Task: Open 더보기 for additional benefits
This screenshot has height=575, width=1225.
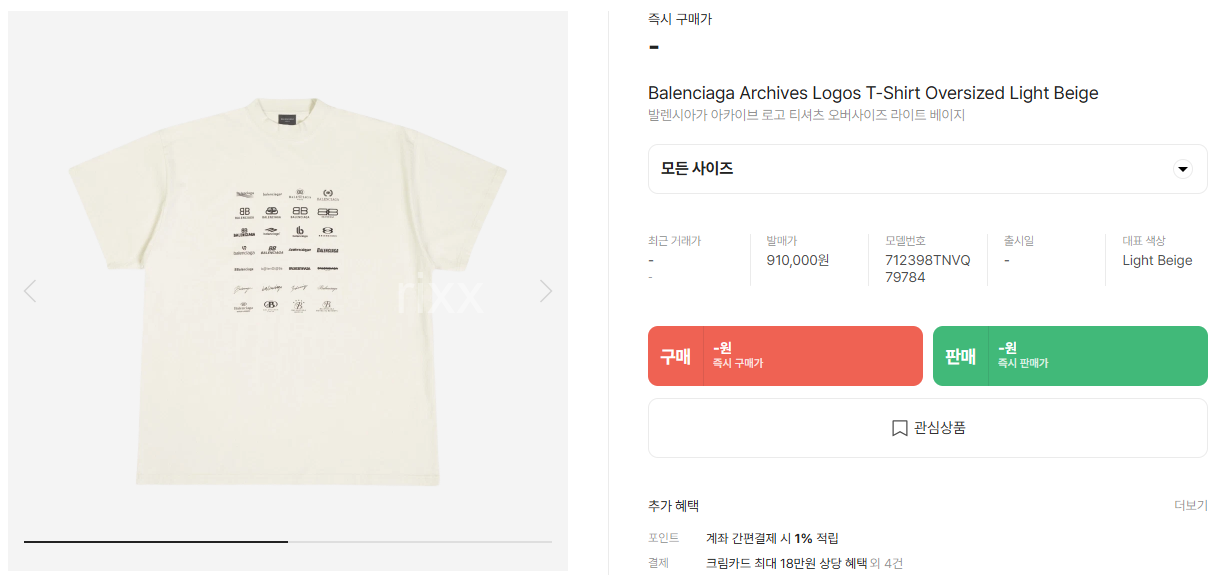Action: (1190, 506)
